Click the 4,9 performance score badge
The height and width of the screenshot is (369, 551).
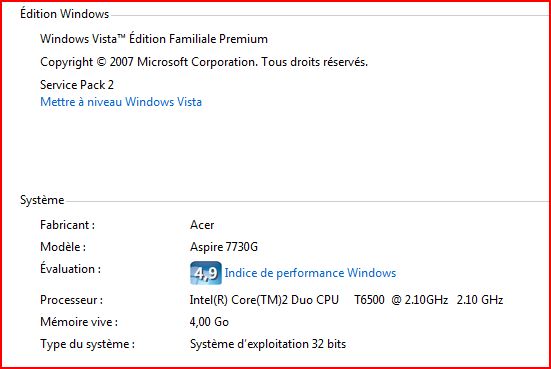point(206,273)
